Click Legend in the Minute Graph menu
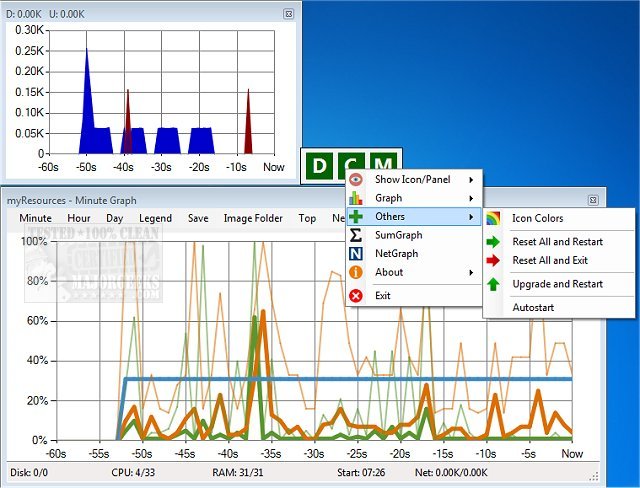 pos(155,218)
